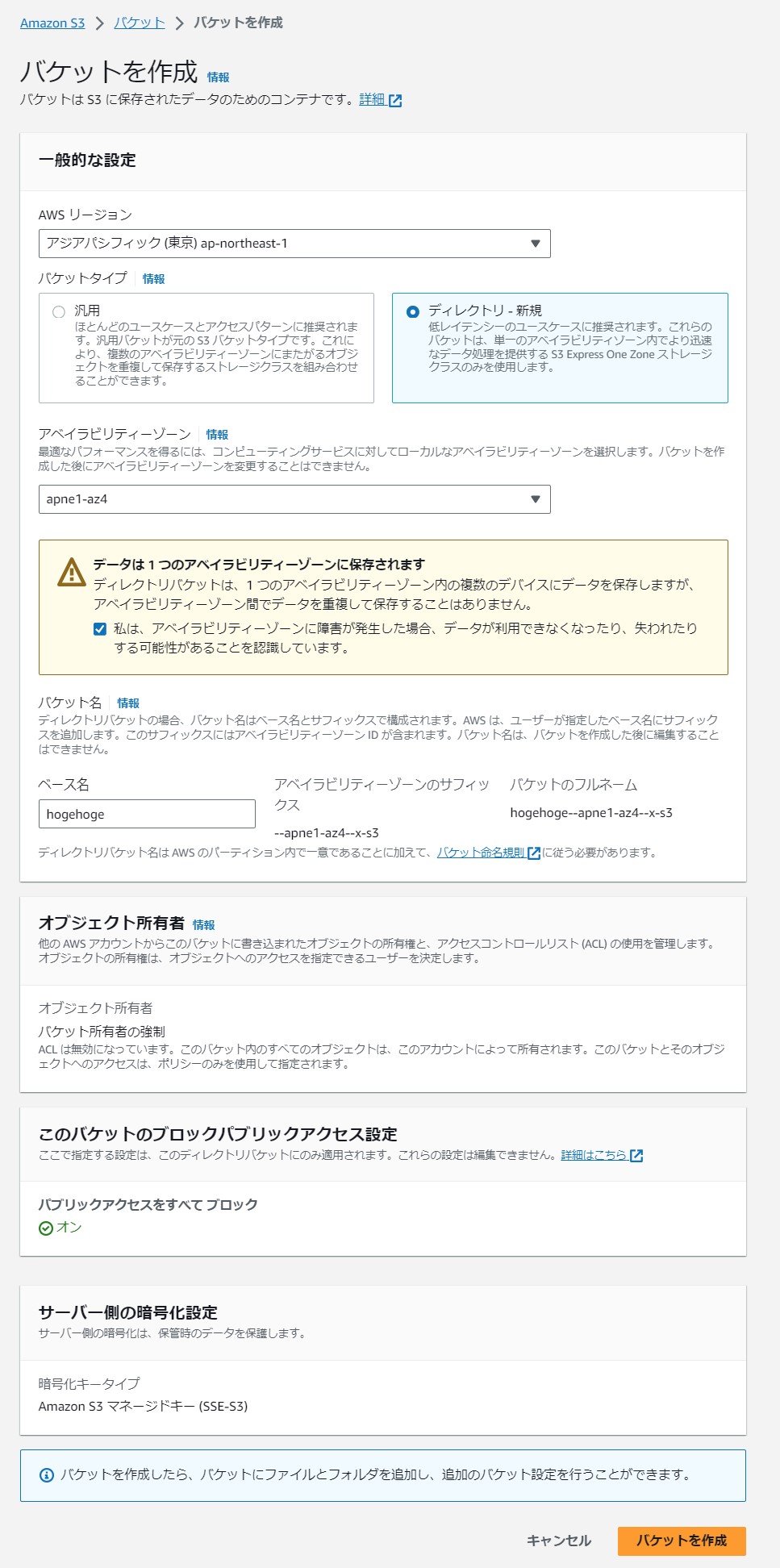Toggle the availability zone acknowledgement checkbox
Screen dimensions: 780x1568
click(100, 629)
